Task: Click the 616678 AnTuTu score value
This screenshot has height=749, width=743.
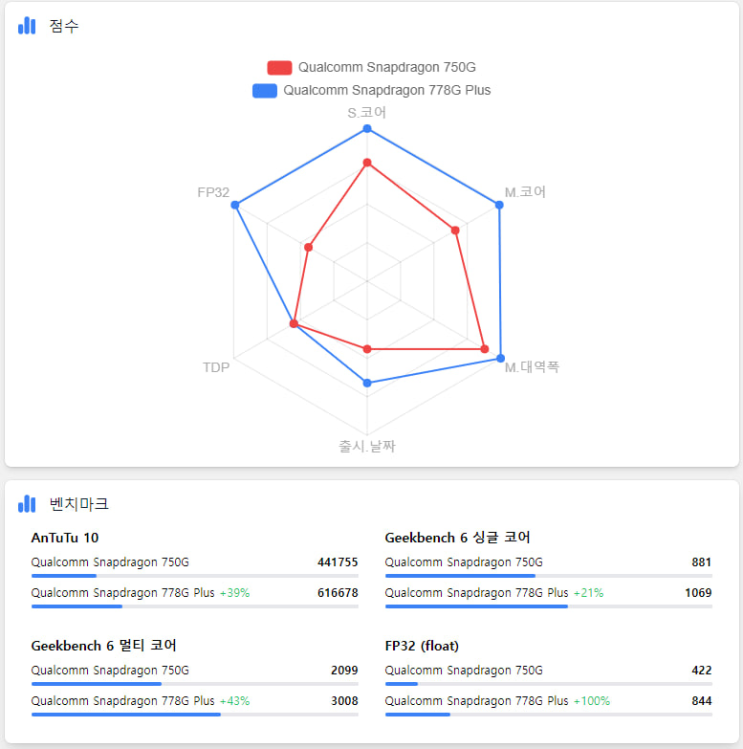Action: click(337, 593)
